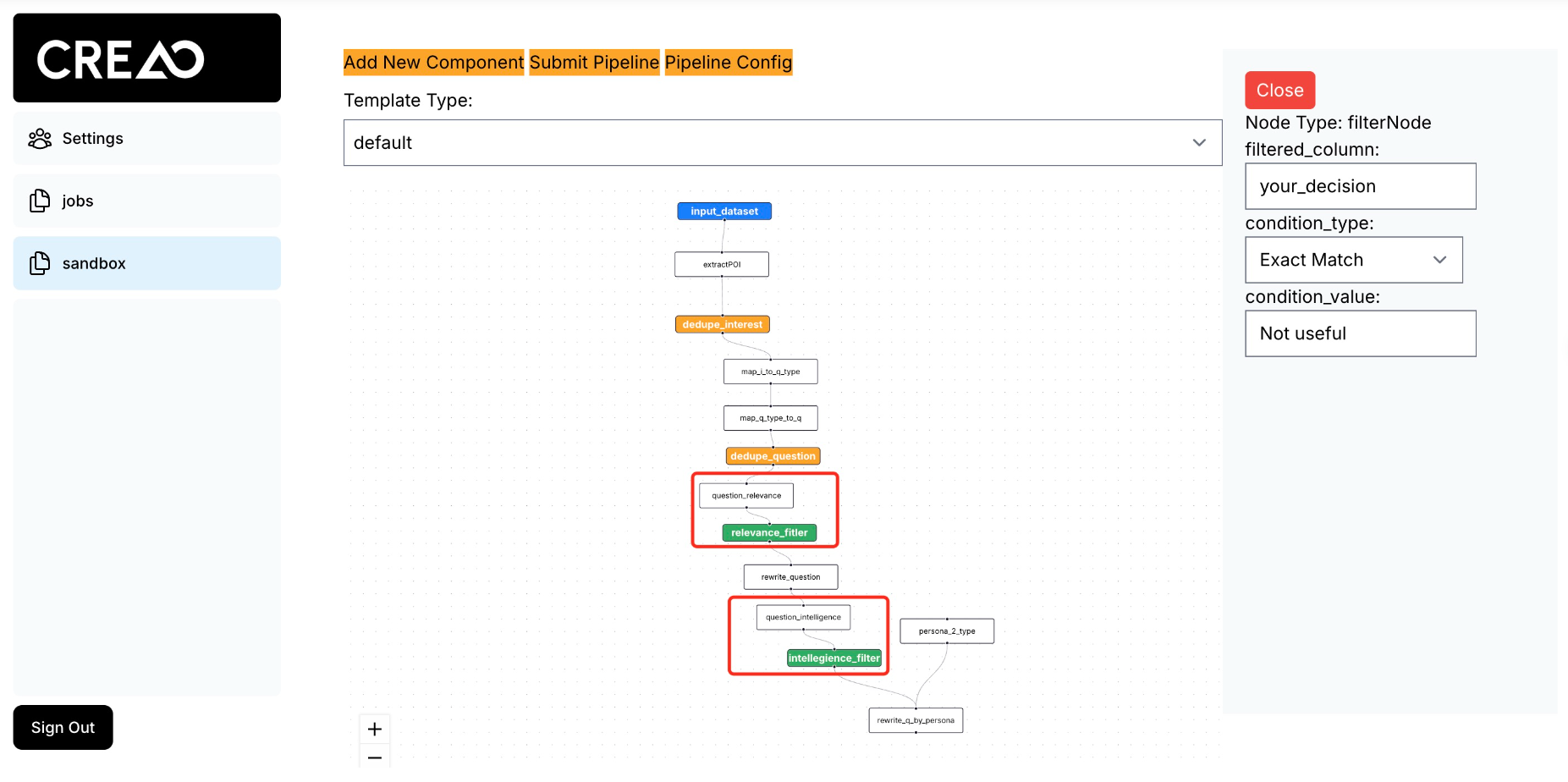This screenshot has width=1568, height=782.
Task: Expand the Template Type dropdown
Action: click(x=783, y=143)
